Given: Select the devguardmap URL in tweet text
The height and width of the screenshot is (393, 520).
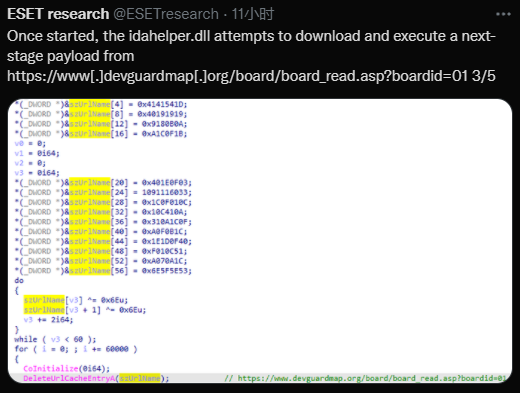Looking at the screenshot, I should [x=238, y=76].
